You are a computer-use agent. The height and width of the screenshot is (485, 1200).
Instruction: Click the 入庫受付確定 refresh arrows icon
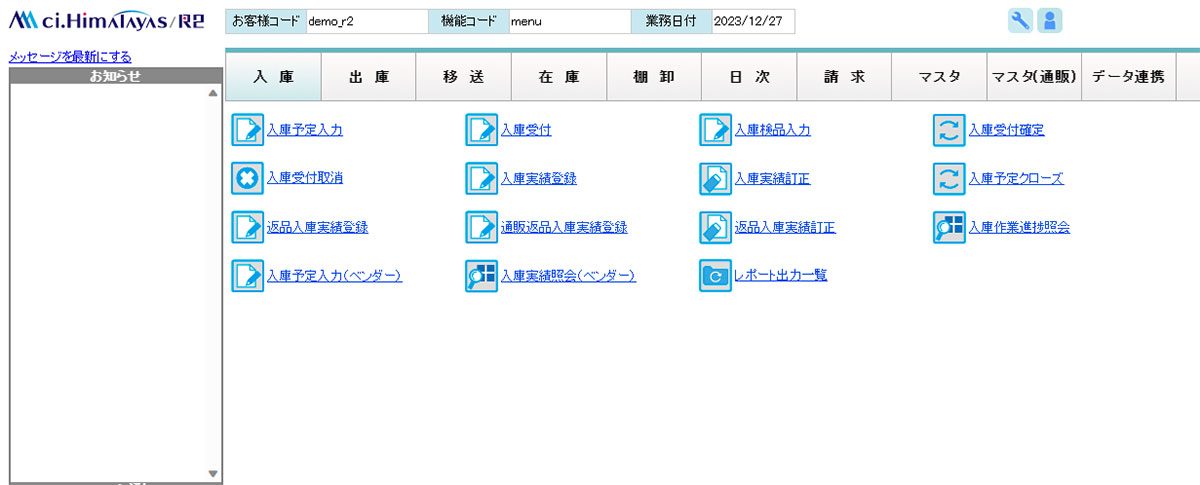[x=949, y=130]
